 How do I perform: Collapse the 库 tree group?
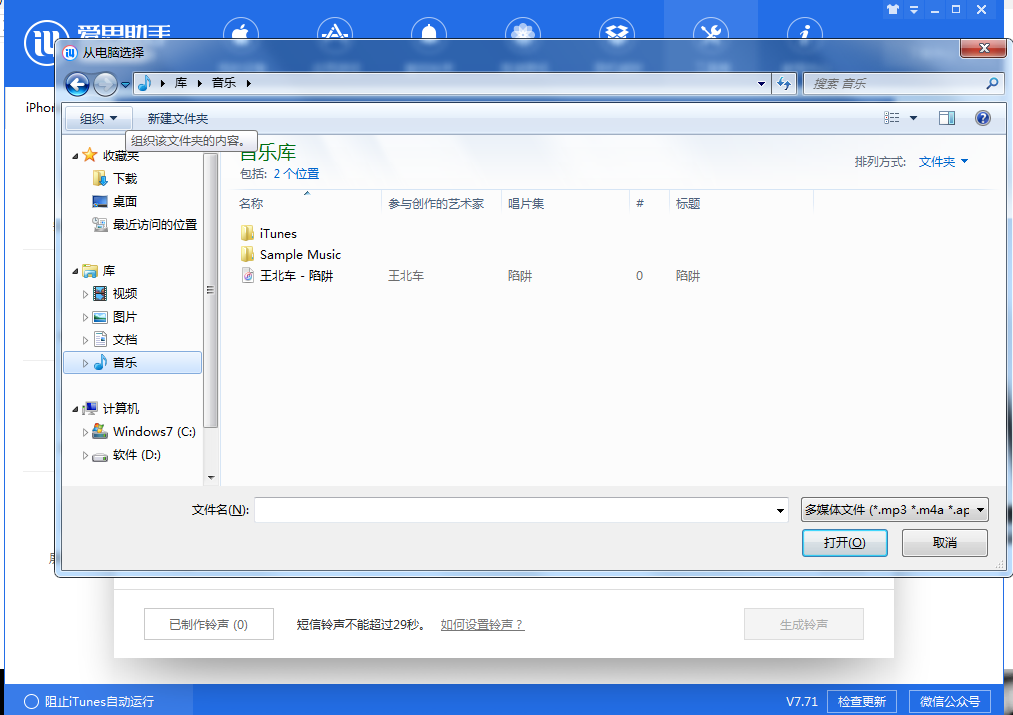click(75, 271)
